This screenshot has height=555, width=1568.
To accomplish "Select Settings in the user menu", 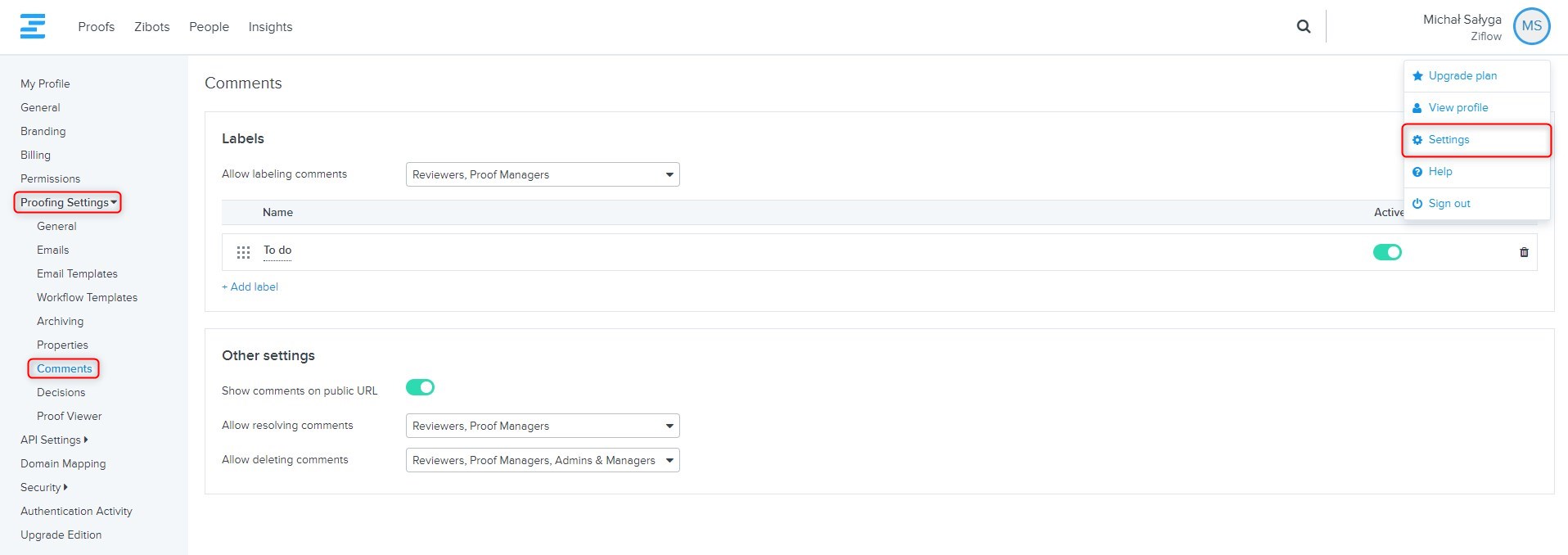I will [x=1449, y=140].
